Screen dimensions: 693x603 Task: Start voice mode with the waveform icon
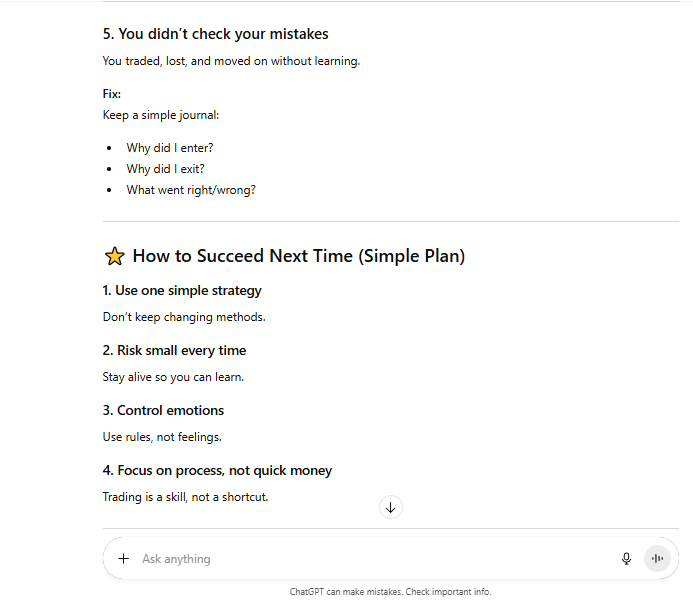click(657, 559)
